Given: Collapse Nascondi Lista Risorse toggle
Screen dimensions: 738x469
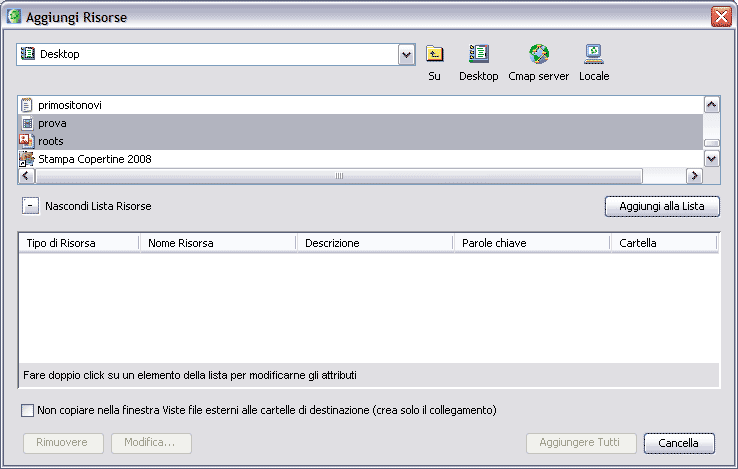Looking at the screenshot, I should click(29, 206).
